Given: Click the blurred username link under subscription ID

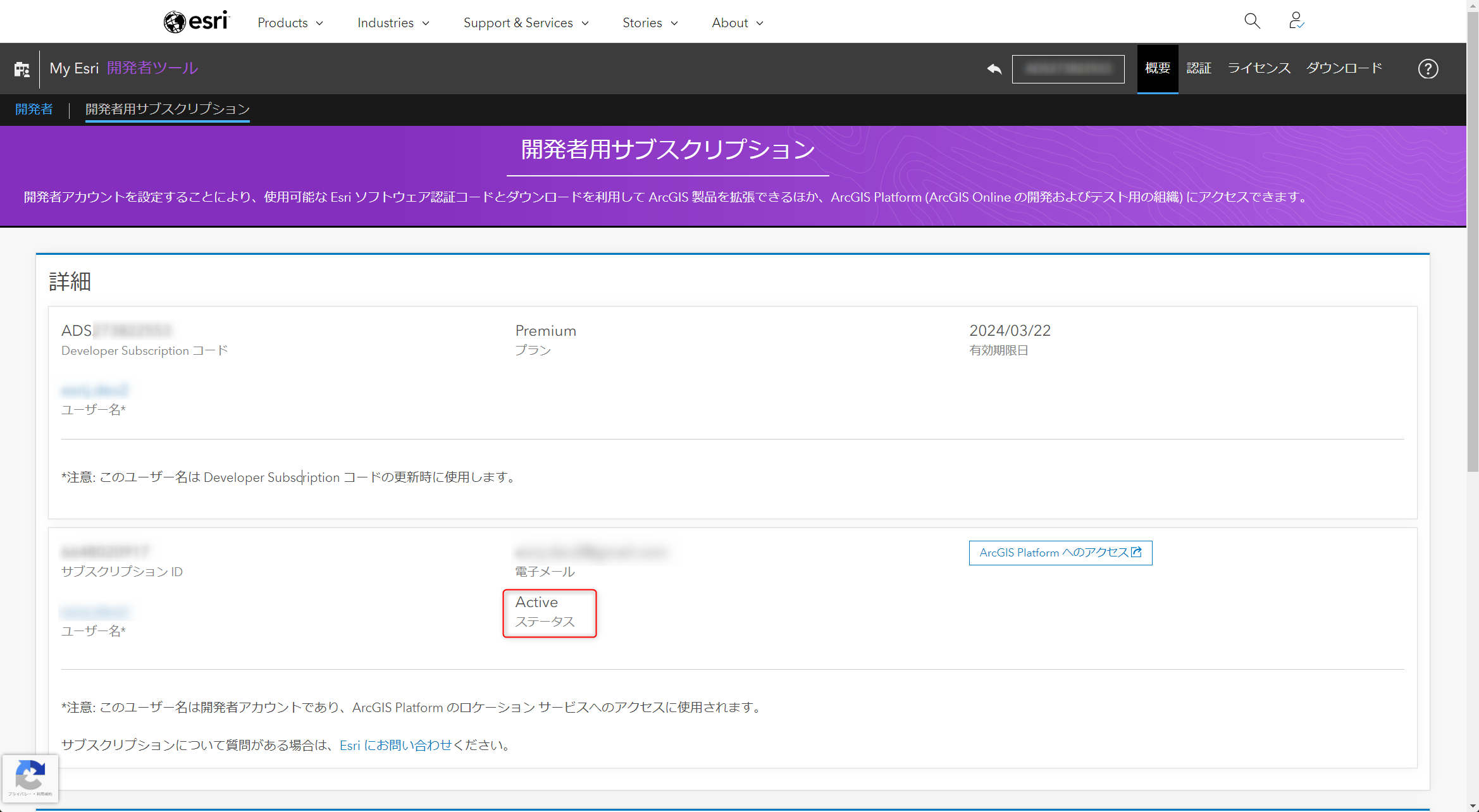Looking at the screenshot, I should coord(95,612).
